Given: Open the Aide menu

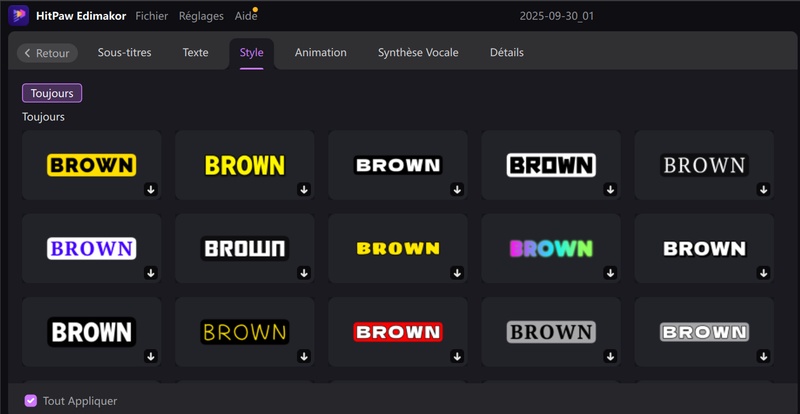Looking at the screenshot, I should [x=245, y=16].
